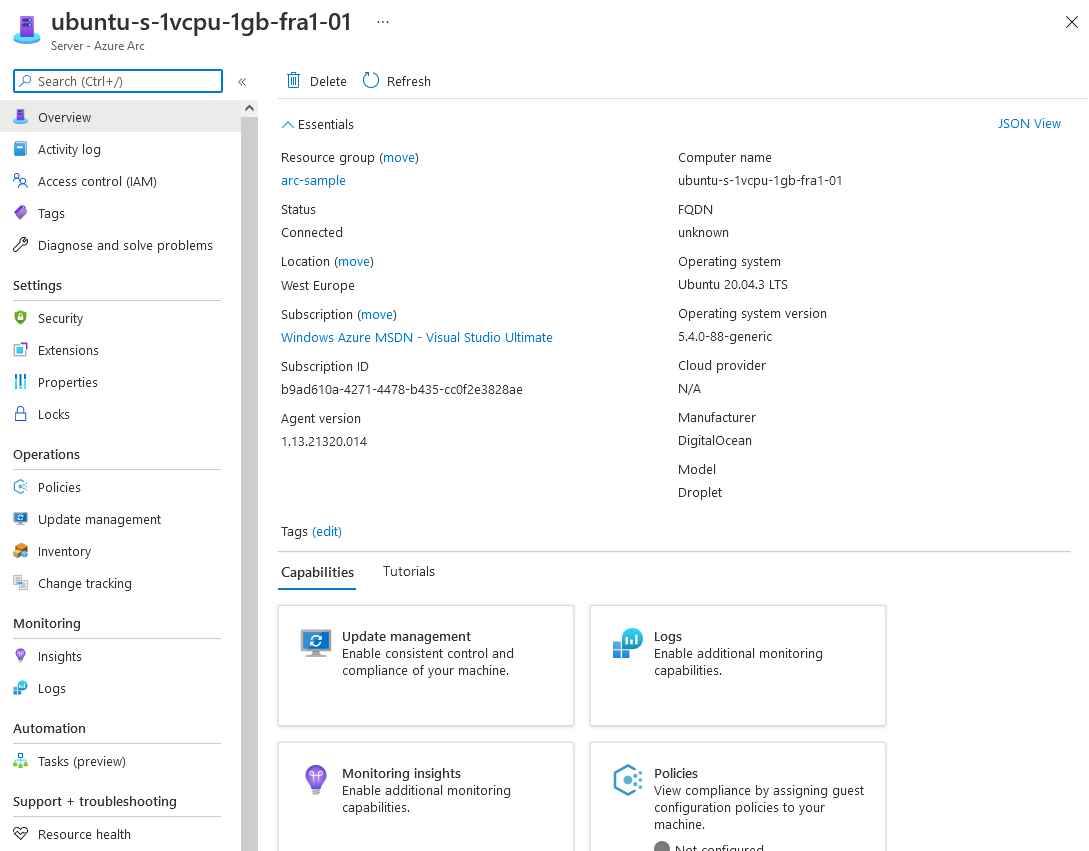Viewport: 1089px width, 851px height.
Task: Select the Computer name value text
Action: (x=760, y=180)
